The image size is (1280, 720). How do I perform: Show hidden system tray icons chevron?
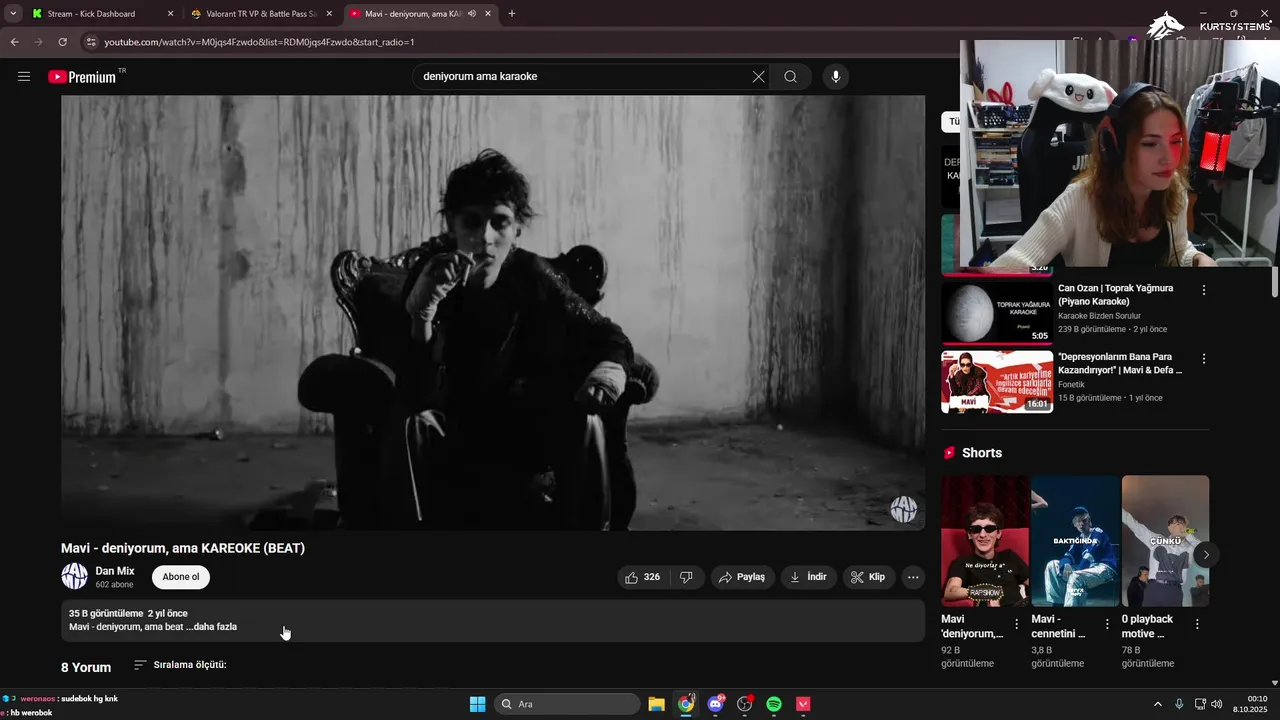pos(1158,704)
